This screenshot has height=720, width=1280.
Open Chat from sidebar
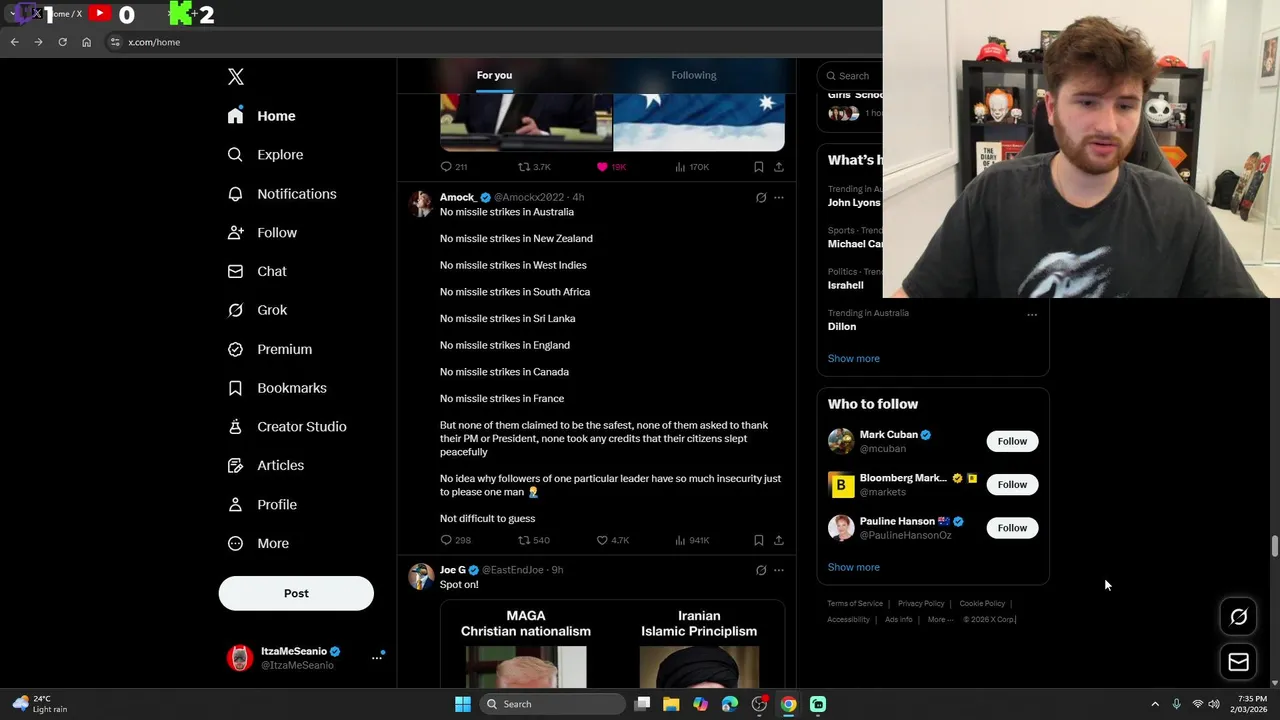(257, 271)
